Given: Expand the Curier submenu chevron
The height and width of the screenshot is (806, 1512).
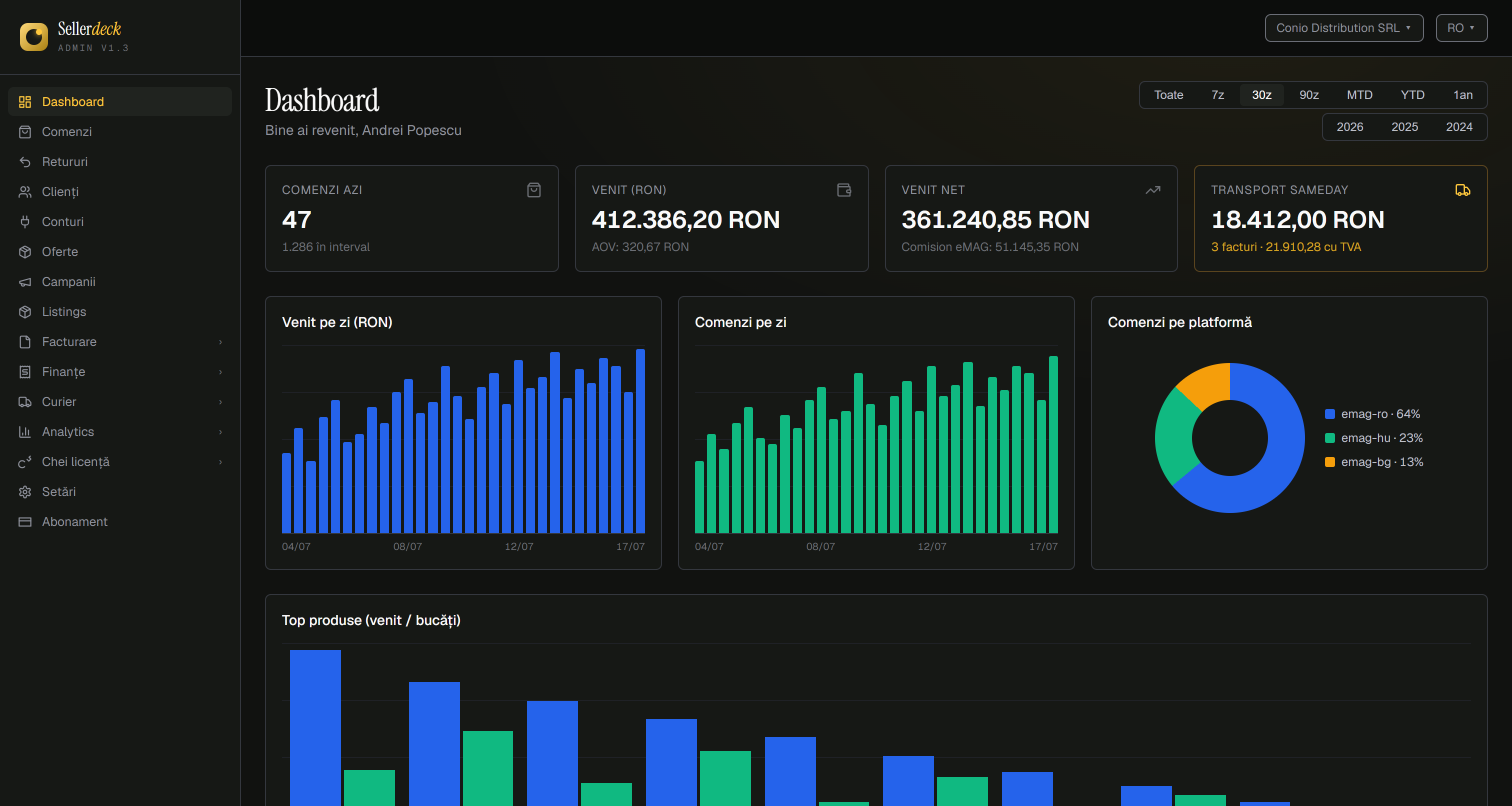Looking at the screenshot, I should tap(220, 401).
